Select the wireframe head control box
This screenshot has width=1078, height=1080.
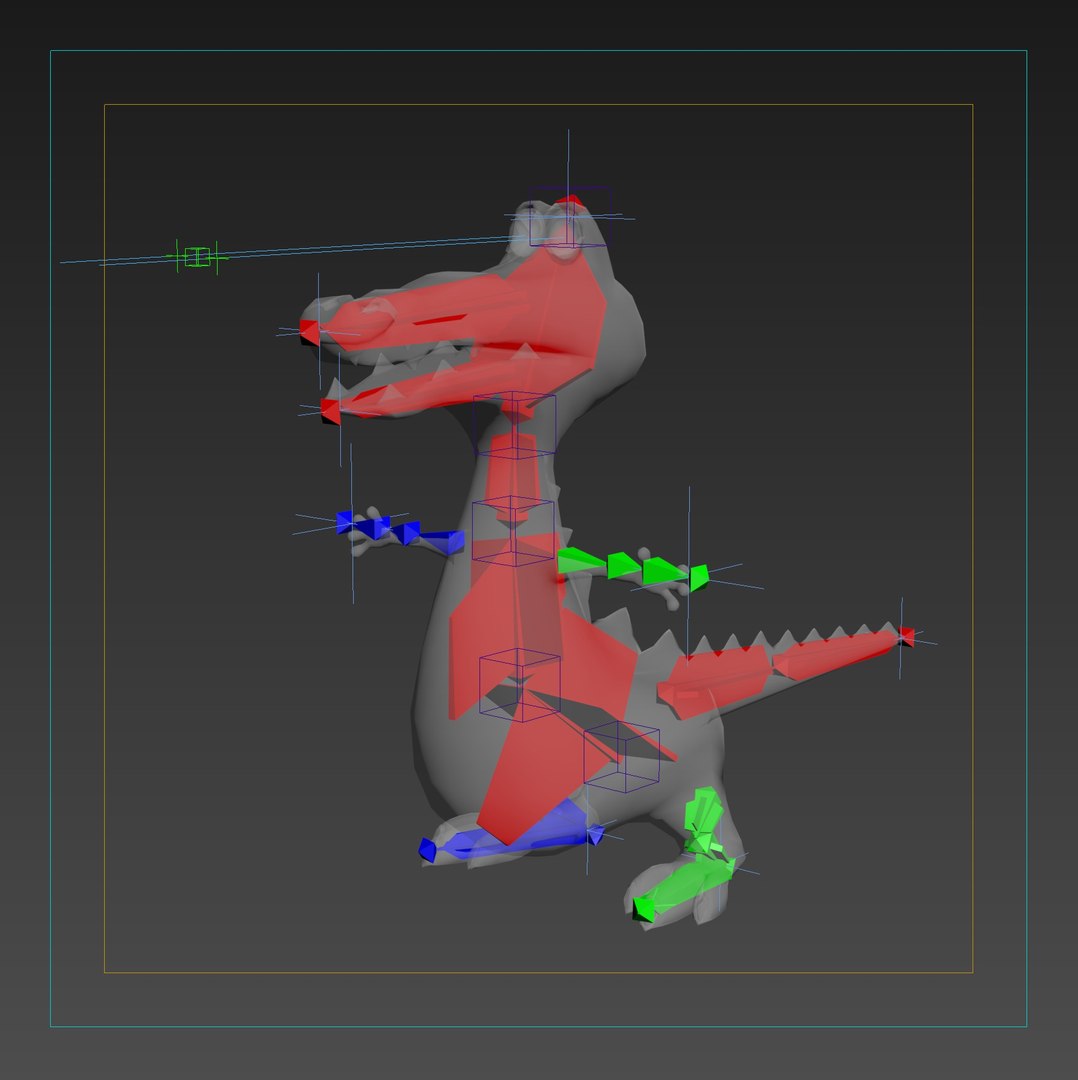(x=570, y=216)
